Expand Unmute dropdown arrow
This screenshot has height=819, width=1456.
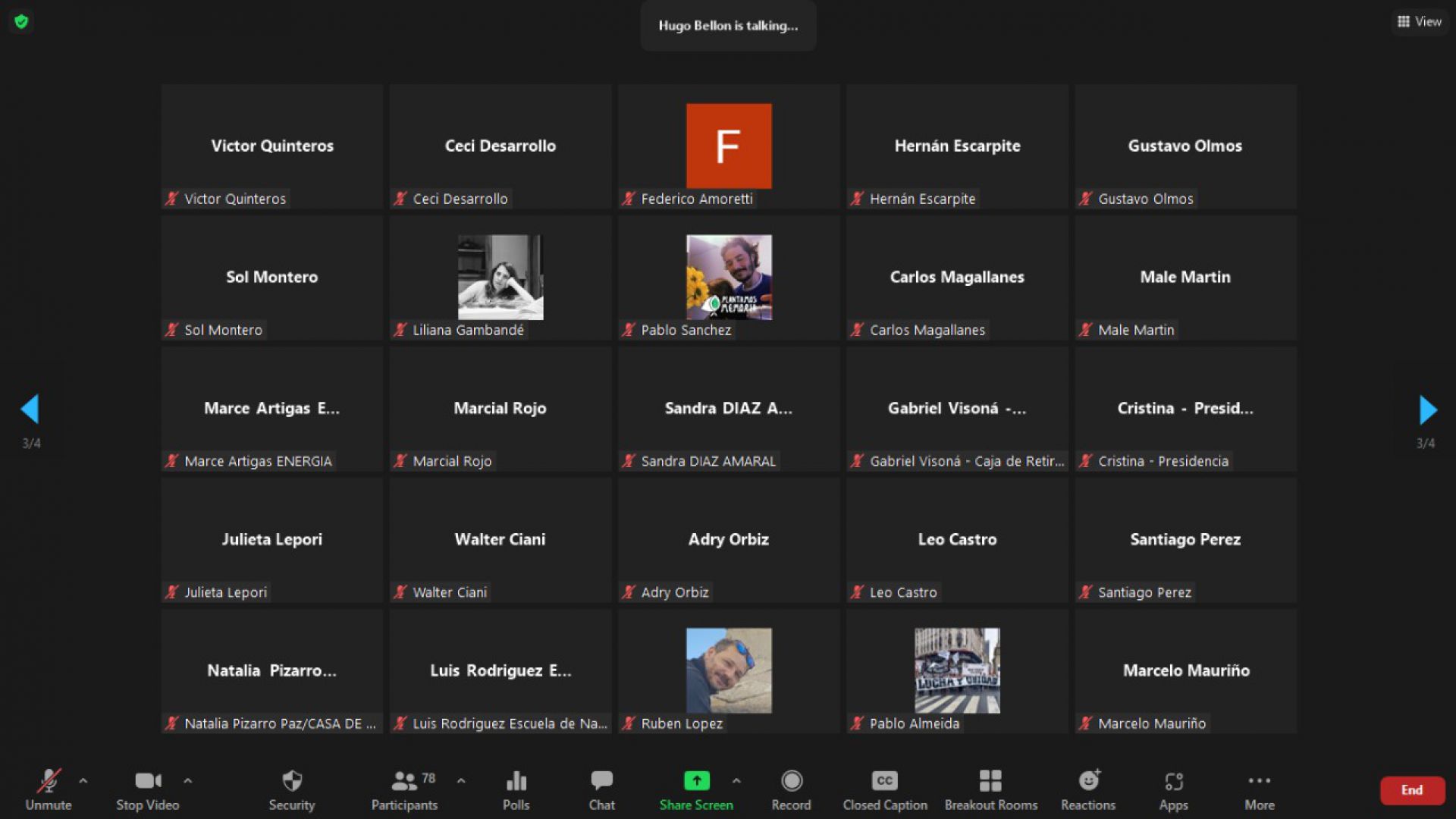click(x=80, y=782)
